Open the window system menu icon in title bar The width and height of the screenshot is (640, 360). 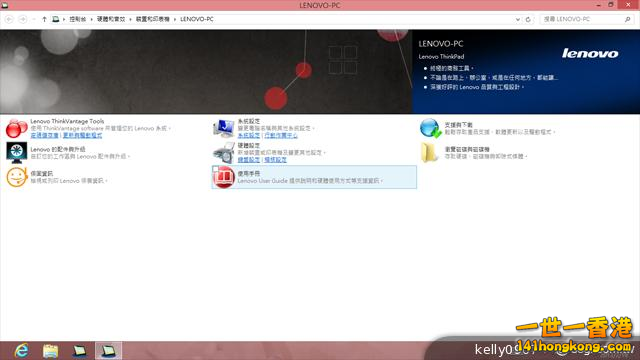click(x=5, y=5)
